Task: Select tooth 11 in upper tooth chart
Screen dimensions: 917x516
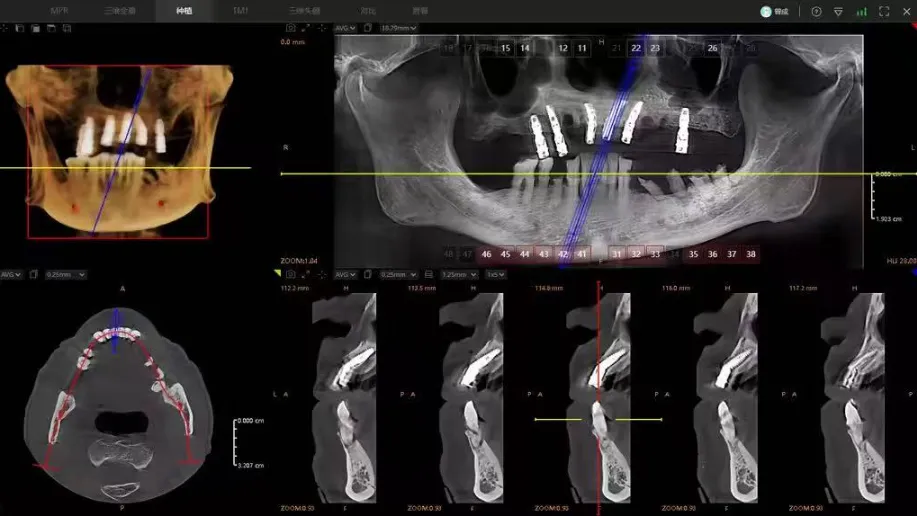Action: click(582, 48)
